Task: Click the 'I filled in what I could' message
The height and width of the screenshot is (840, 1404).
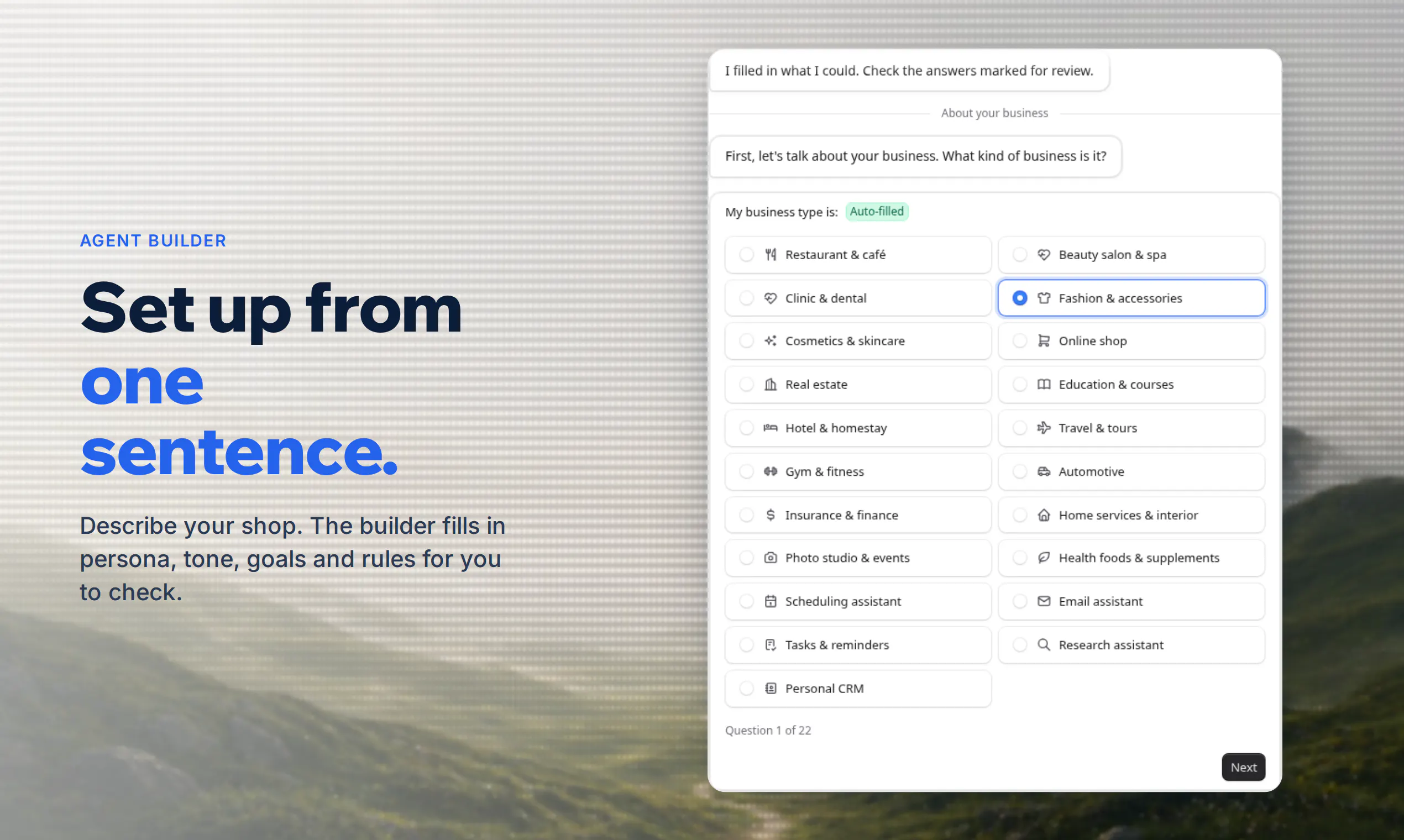Action: coord(909,71)
